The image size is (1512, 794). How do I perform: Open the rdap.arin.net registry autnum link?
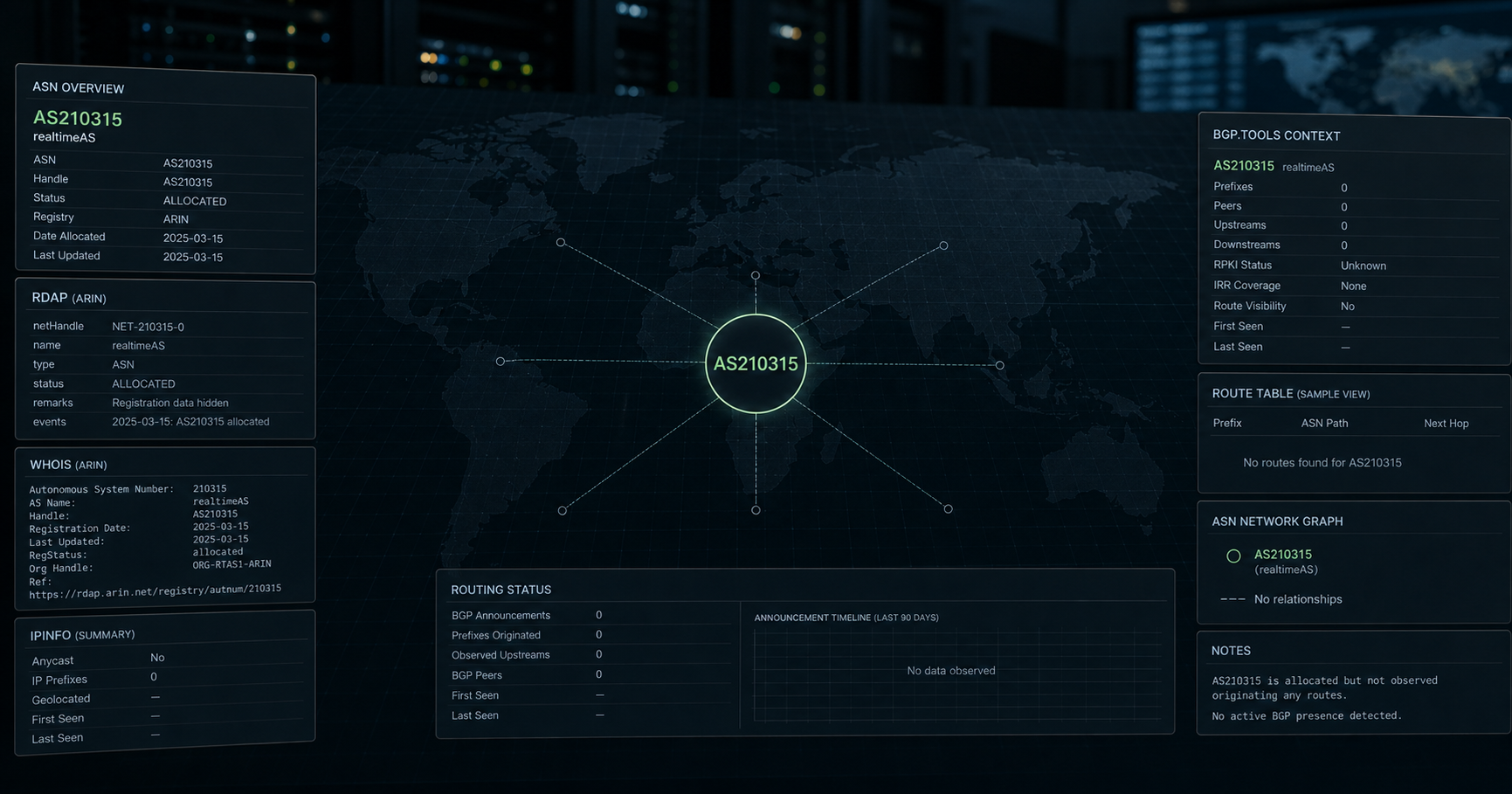pyautogui.click(x=155, y=591)
